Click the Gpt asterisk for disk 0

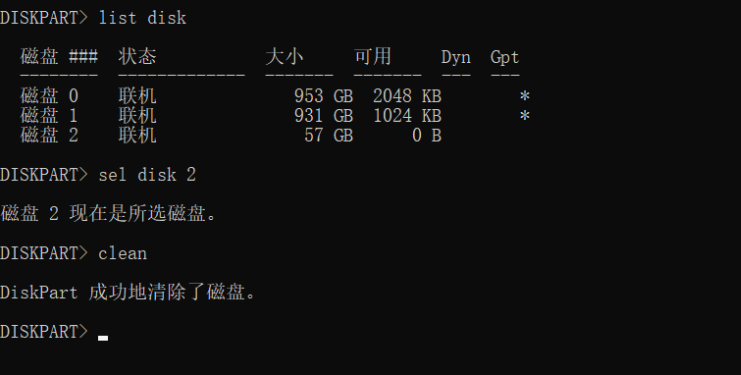tap(525, 96)
